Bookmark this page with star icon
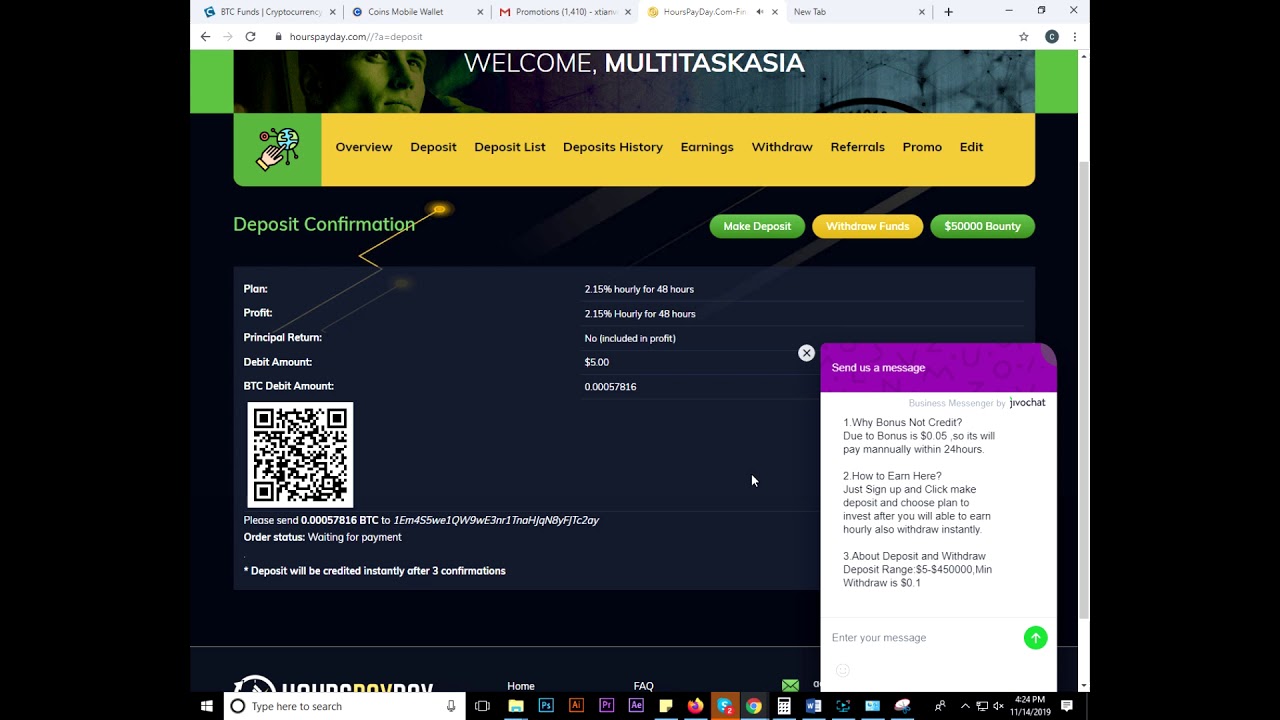 pos(1023,36)
